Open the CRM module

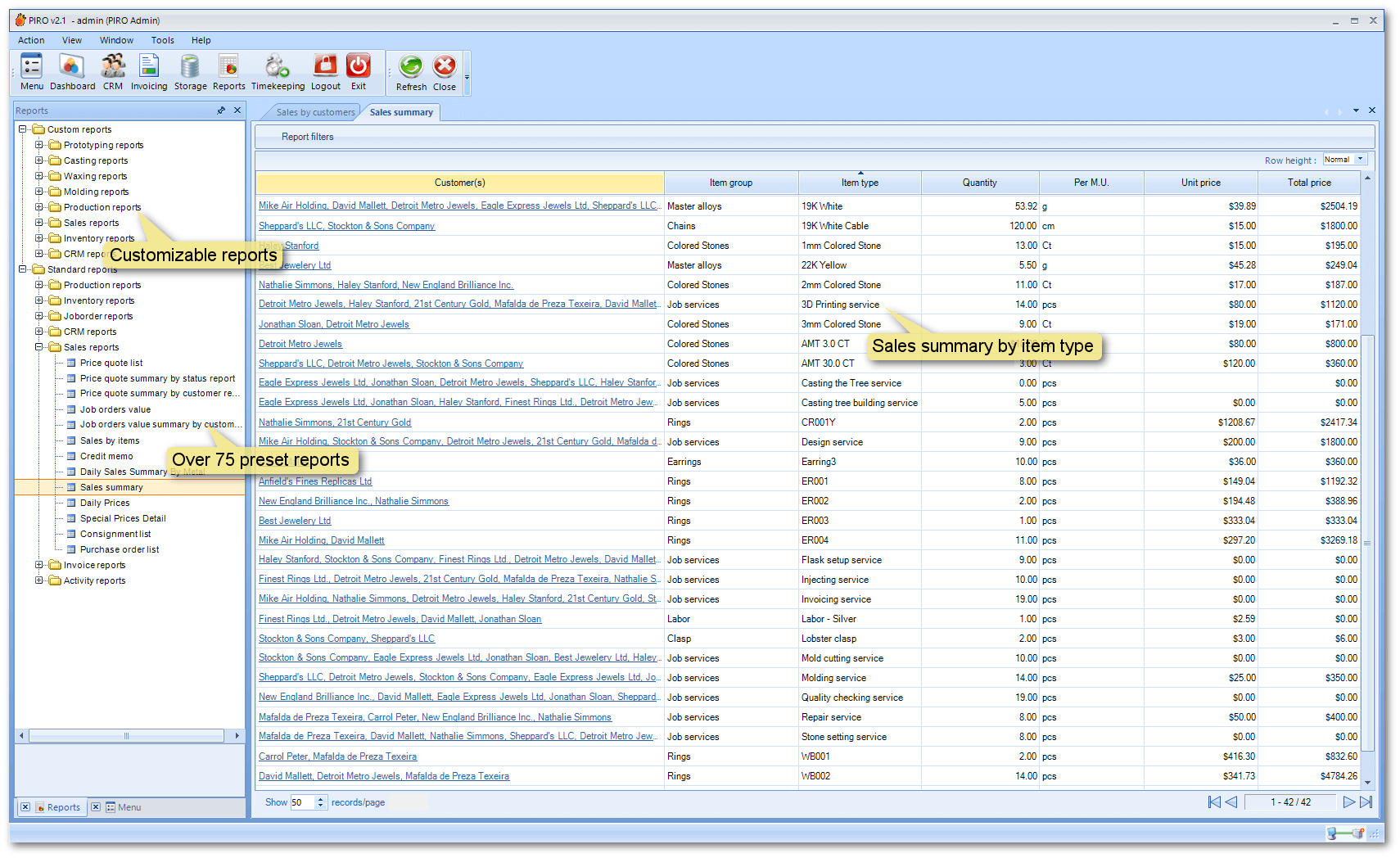[113, 72]
